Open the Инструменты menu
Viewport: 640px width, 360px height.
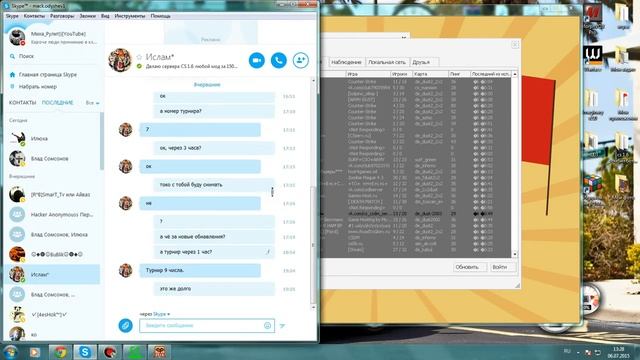[130, 16]
